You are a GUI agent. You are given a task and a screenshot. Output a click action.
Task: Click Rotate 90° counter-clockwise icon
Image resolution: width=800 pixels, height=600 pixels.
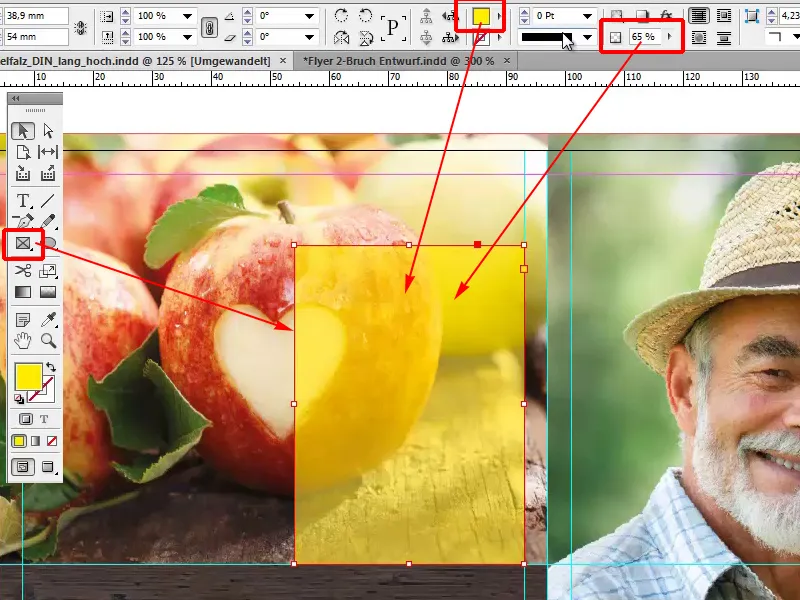(365, 16)
